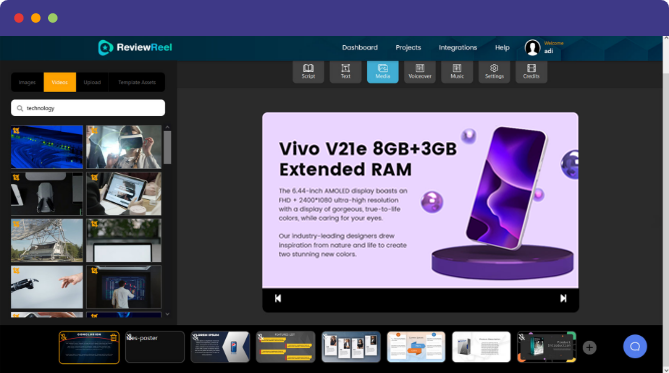Open the Script tool
This screenshot has width=669, height=373.
point(308,71)
